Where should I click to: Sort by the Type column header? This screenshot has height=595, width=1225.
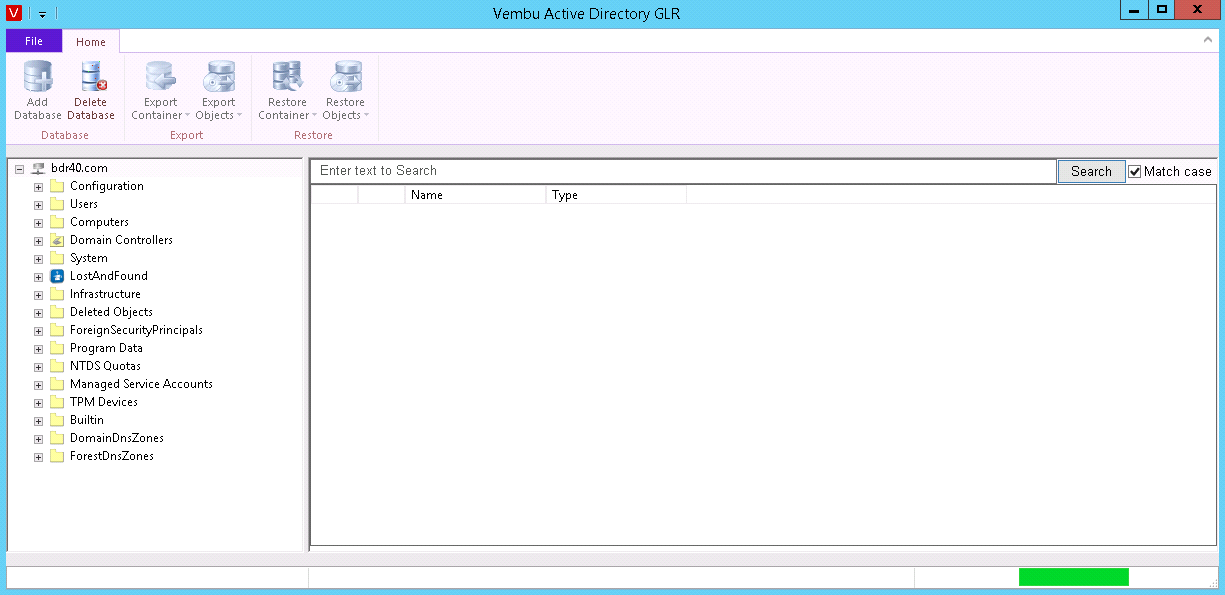(616, 195)
